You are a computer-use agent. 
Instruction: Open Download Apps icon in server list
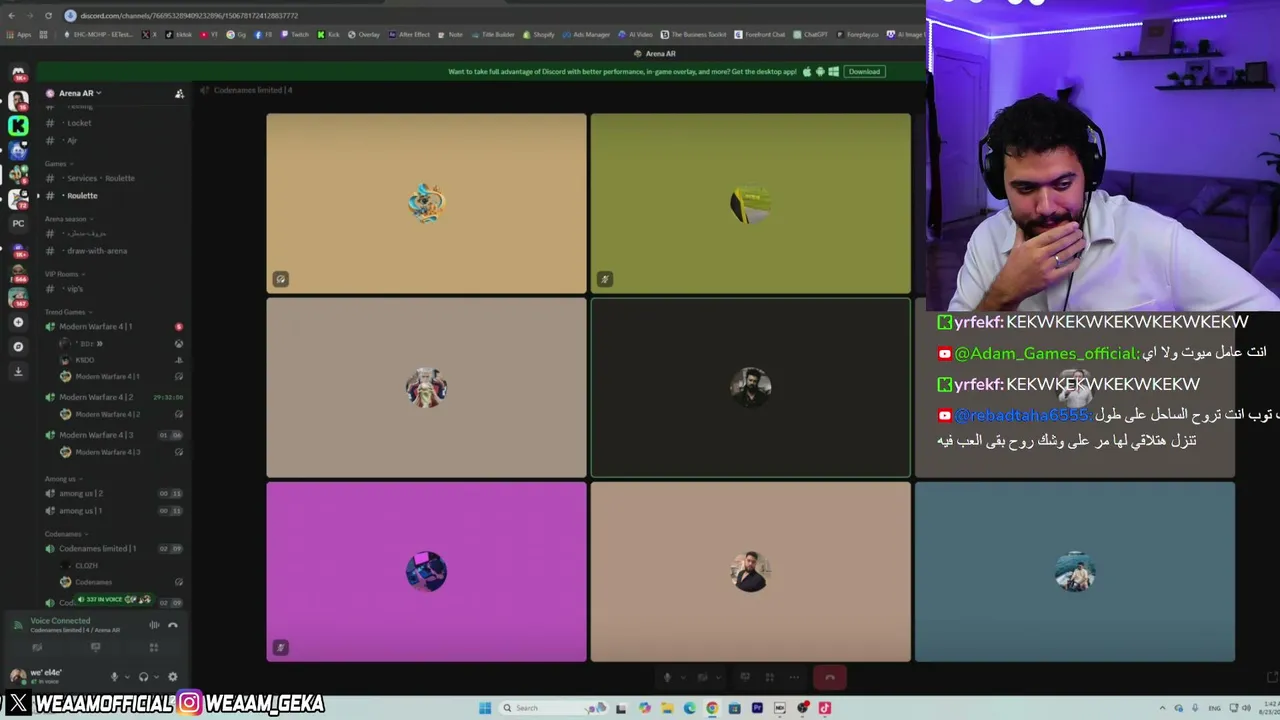(x=18, y=371)
